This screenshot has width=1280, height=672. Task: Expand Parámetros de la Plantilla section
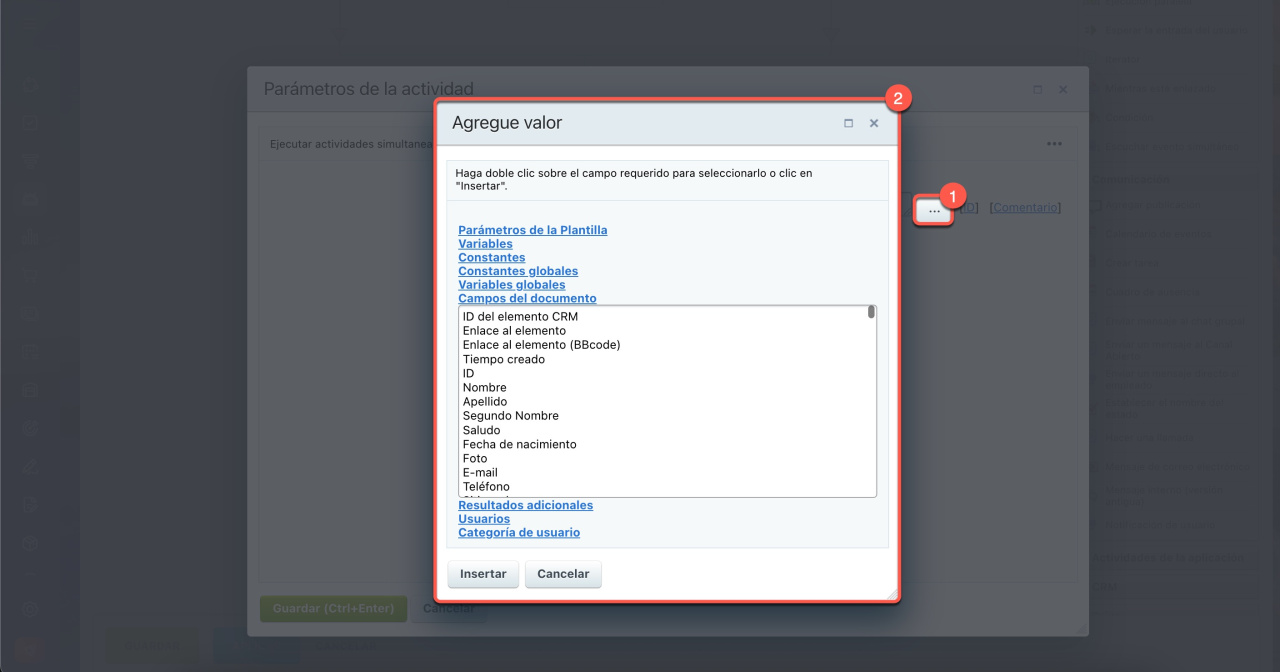[x=532, y=230]
